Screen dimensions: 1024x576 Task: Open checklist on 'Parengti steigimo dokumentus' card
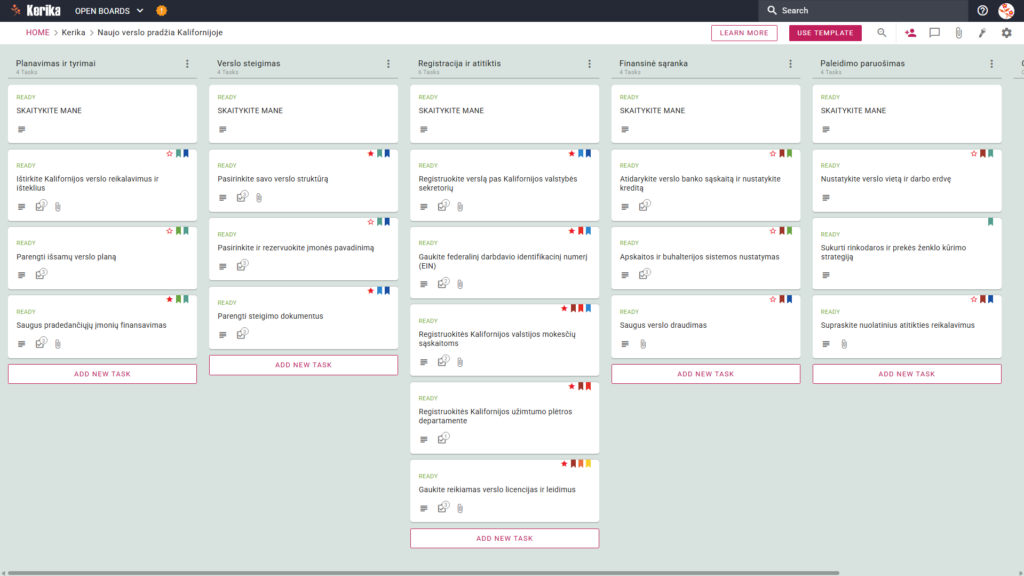point(242,334)
